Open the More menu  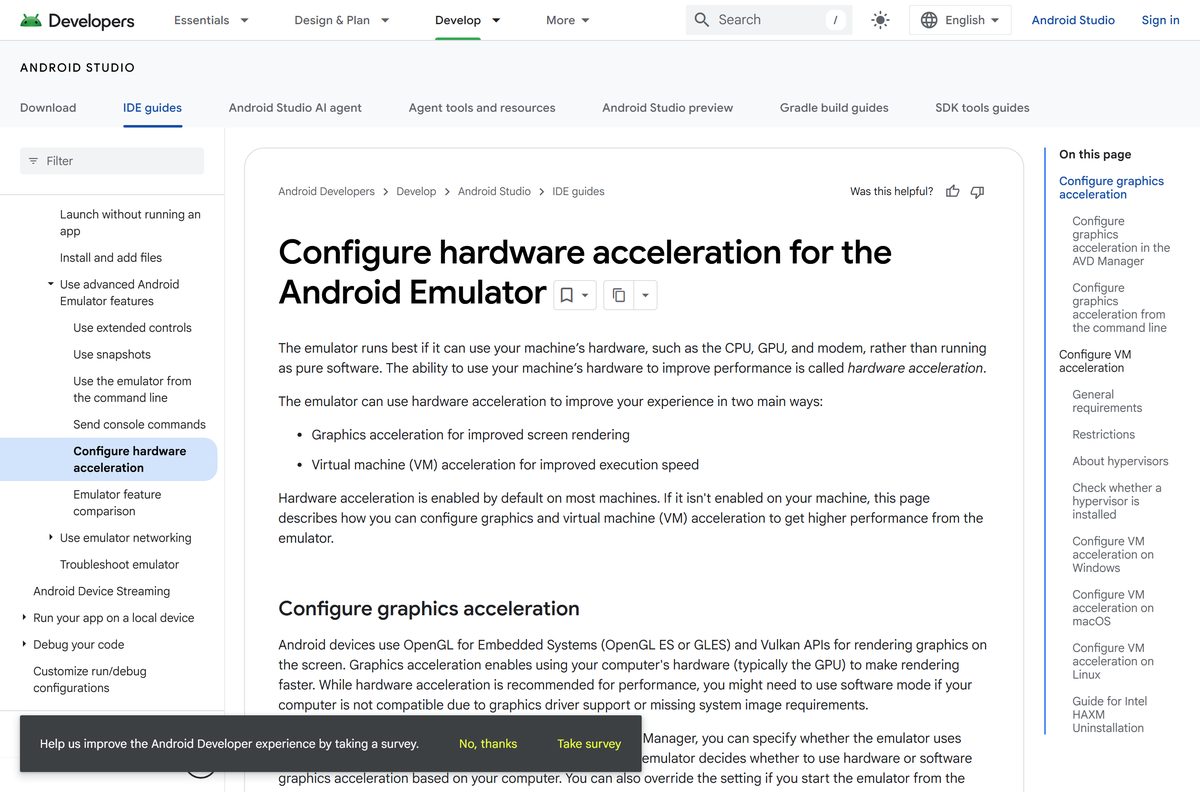568,20
